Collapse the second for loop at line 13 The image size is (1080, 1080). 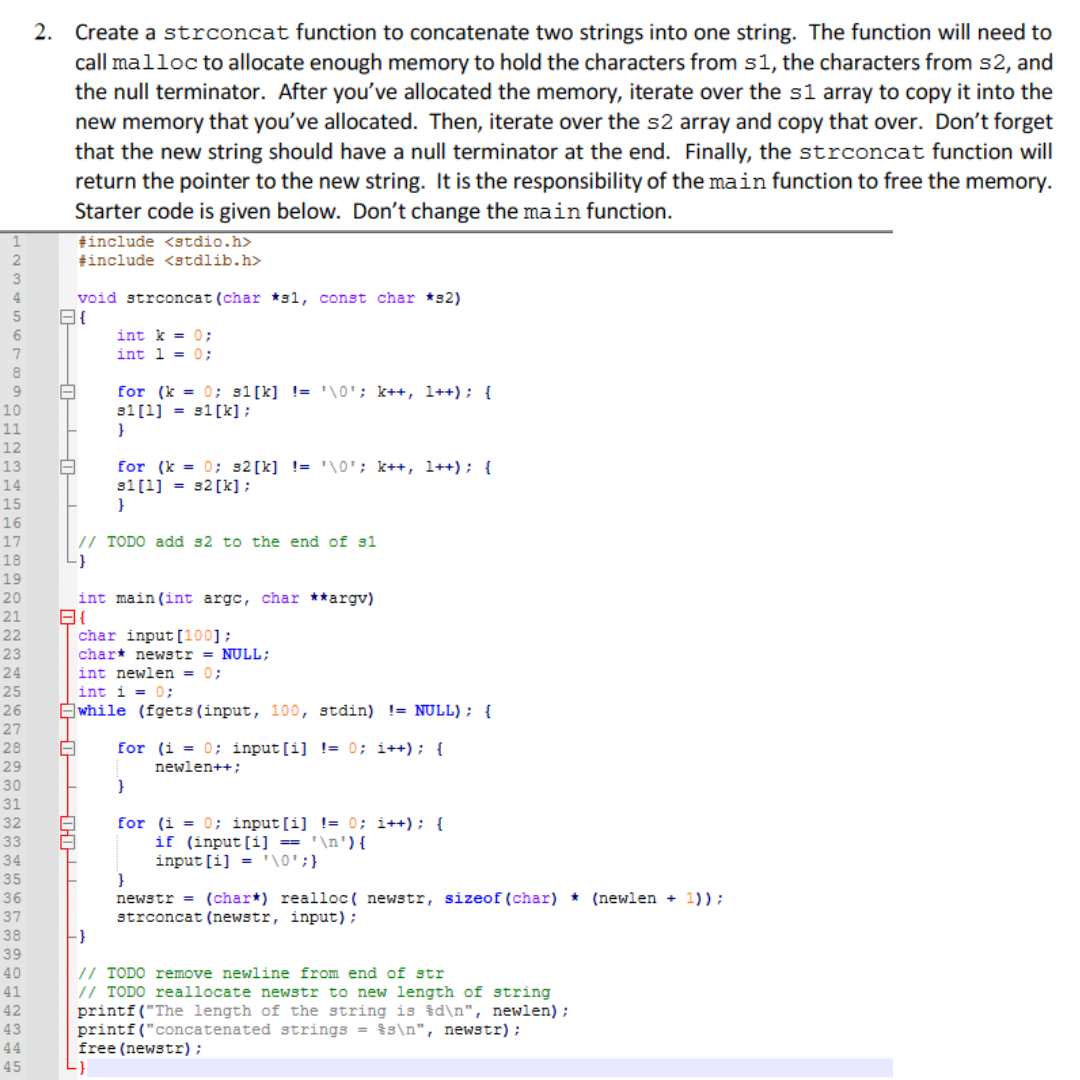[67, 466]
